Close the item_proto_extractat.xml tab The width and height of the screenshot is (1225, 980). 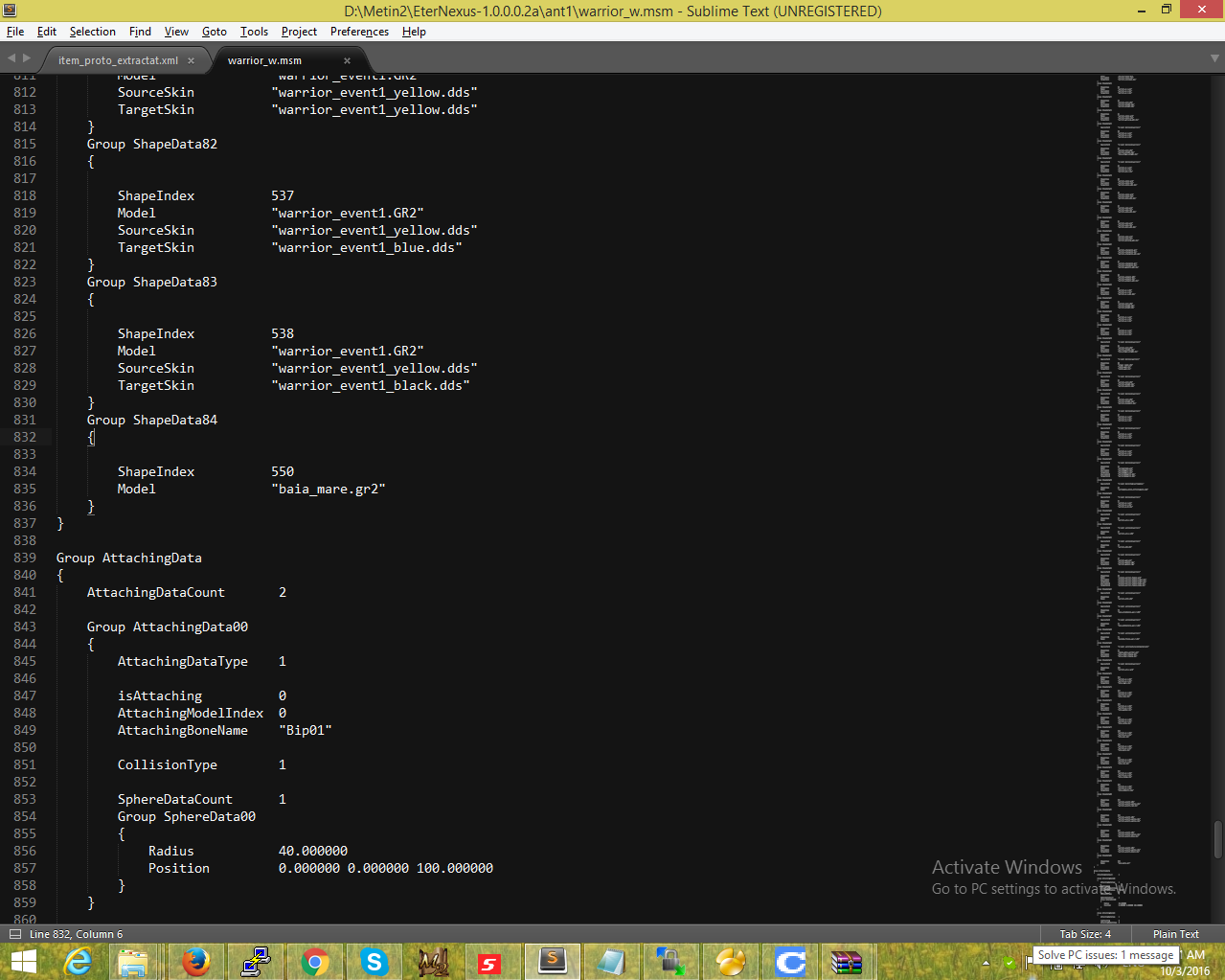pyautogui.click(x=191, y=60)
